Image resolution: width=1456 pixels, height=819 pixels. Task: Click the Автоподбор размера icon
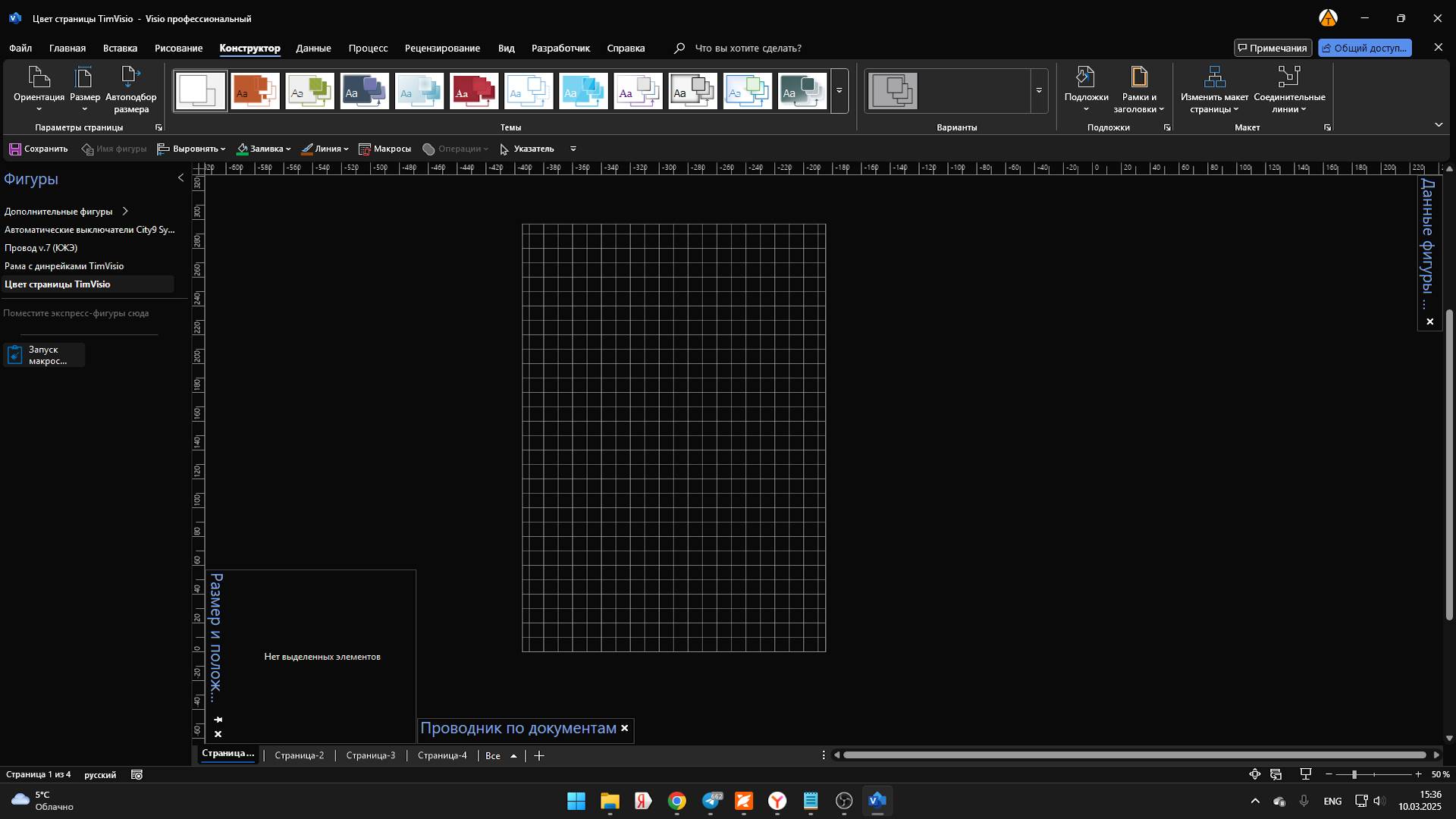(130, 77)
